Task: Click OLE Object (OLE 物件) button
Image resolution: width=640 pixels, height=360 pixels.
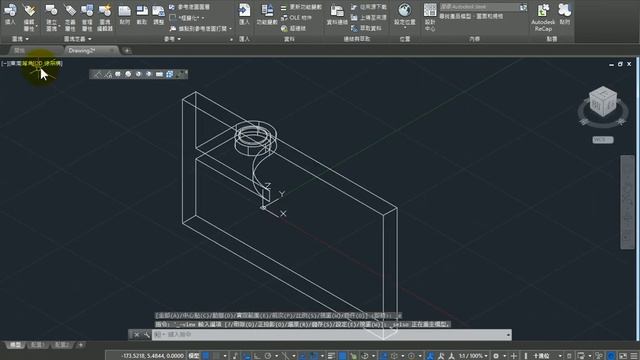Action: click(297, 18)
